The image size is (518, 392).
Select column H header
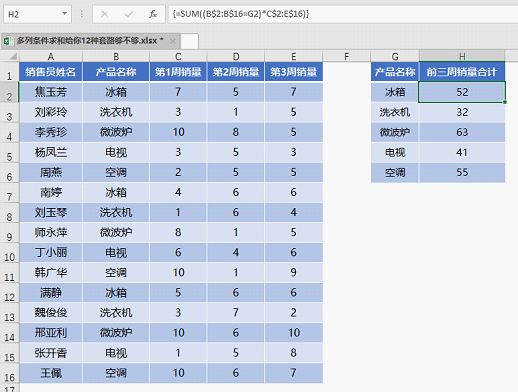(x=462, y=56)
